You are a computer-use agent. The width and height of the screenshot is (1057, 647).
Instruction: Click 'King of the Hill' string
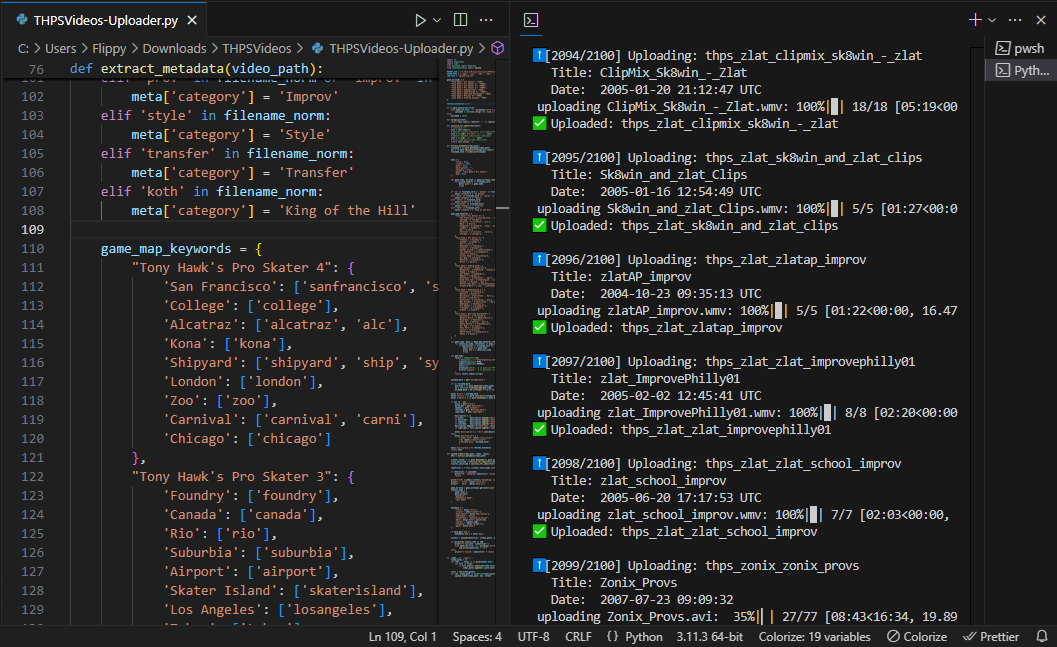coord(347,211)
